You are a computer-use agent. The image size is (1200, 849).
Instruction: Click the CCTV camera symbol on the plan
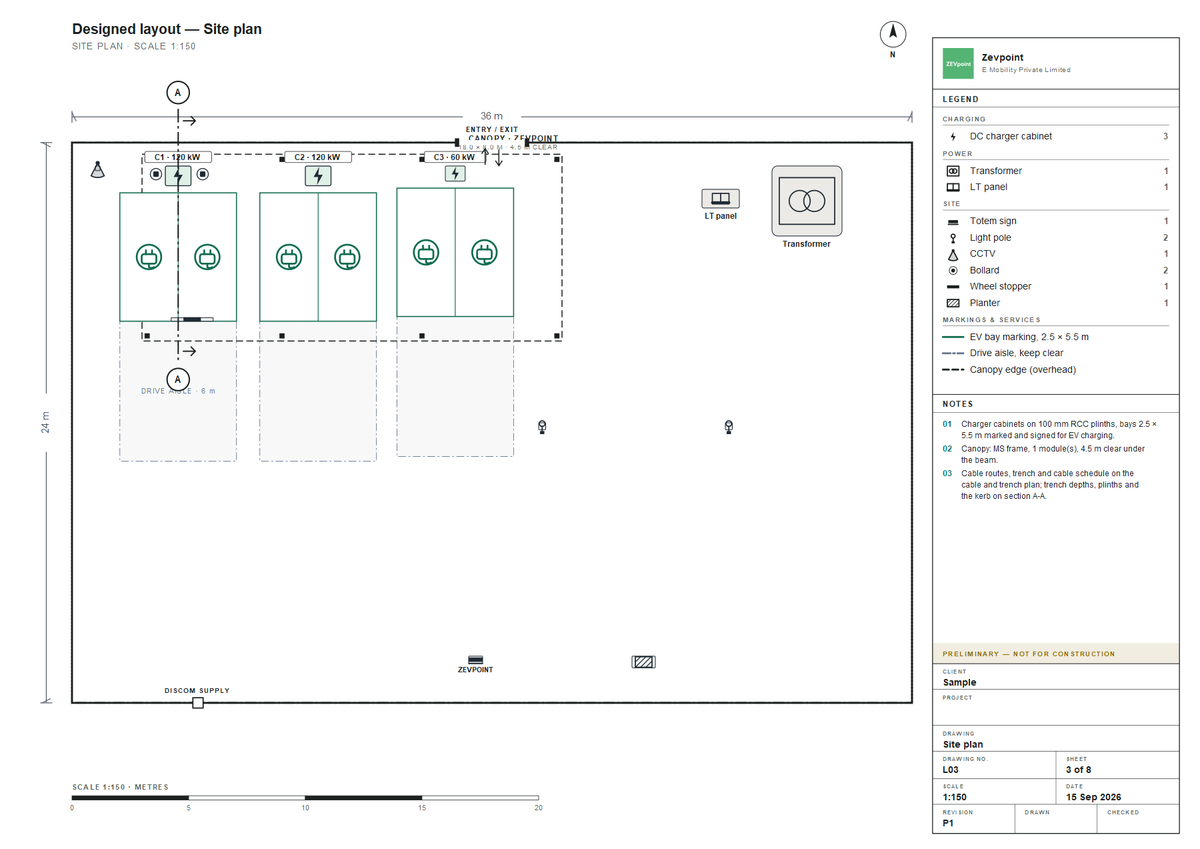(x=97, y=170)
